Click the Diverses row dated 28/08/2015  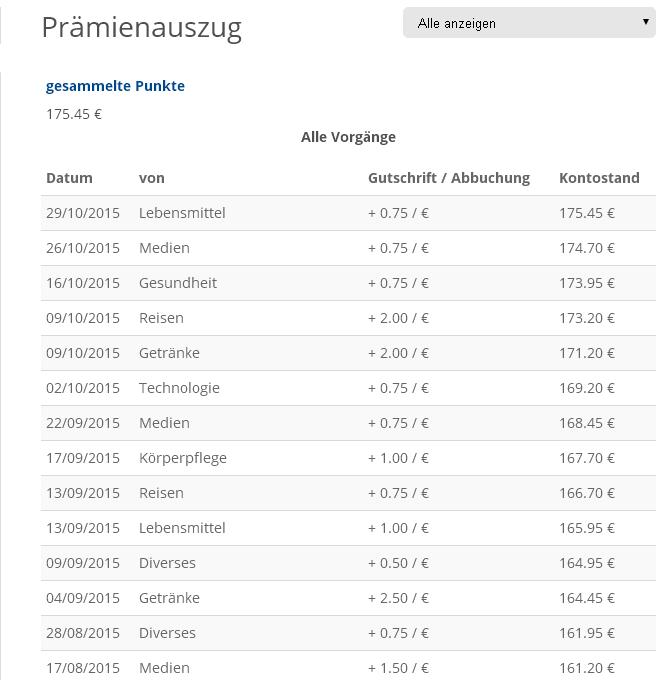point(348,633)
